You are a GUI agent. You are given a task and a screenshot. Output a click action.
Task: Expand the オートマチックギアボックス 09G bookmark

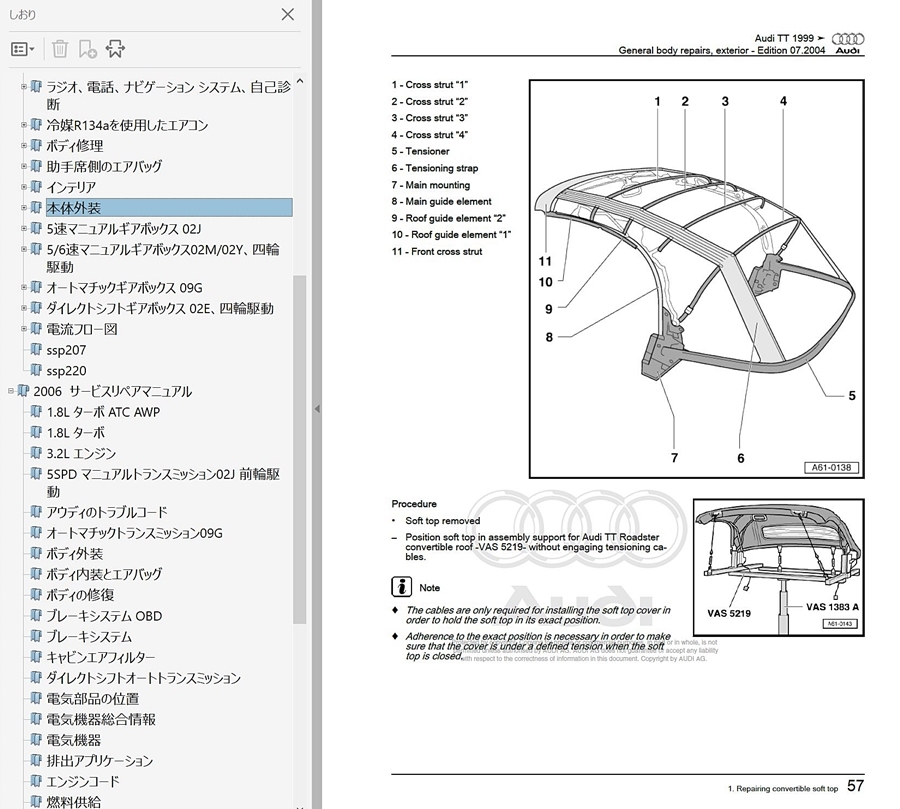coord(24,287)
